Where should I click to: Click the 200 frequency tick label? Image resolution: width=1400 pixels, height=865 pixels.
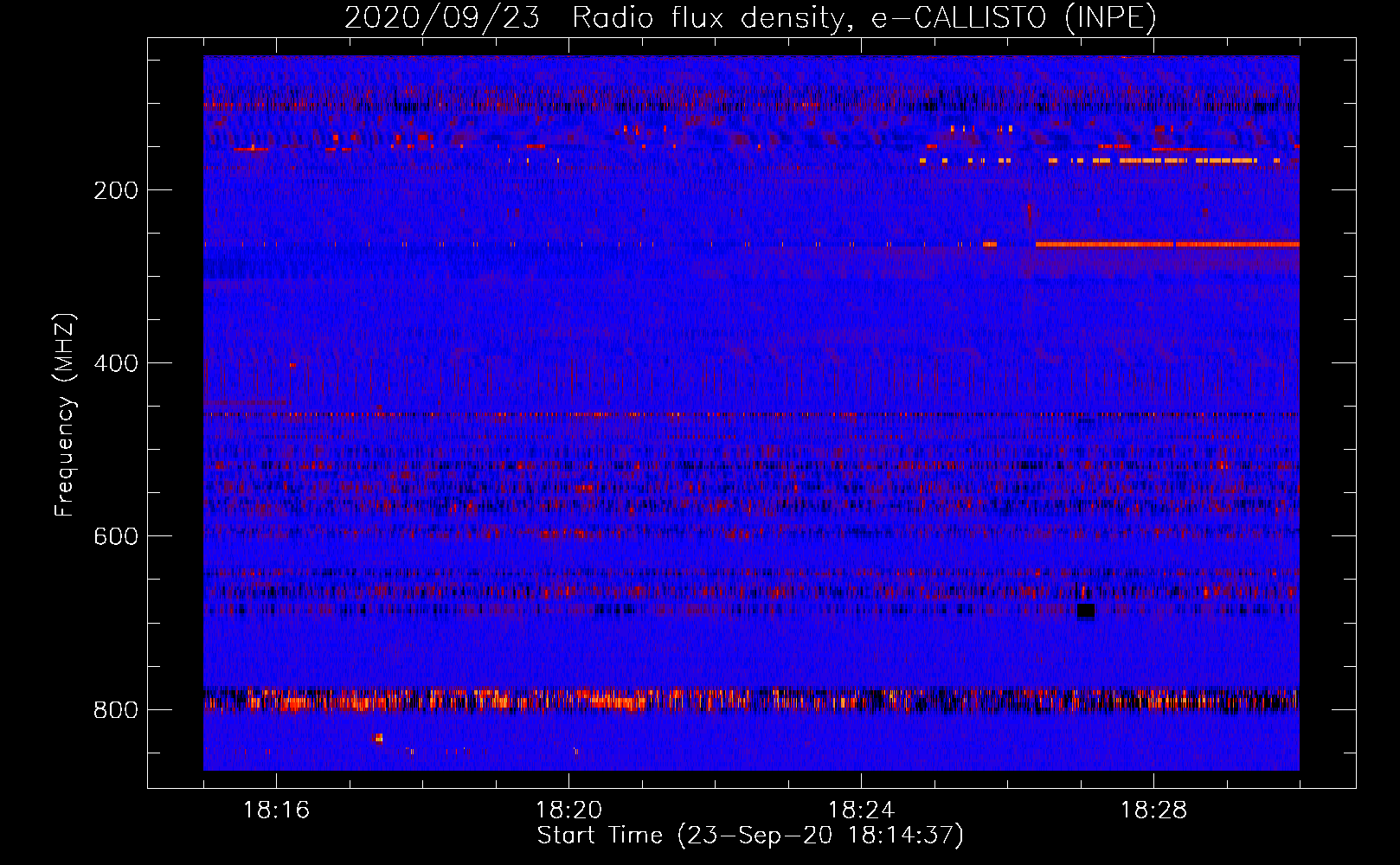tap(116, 190)
